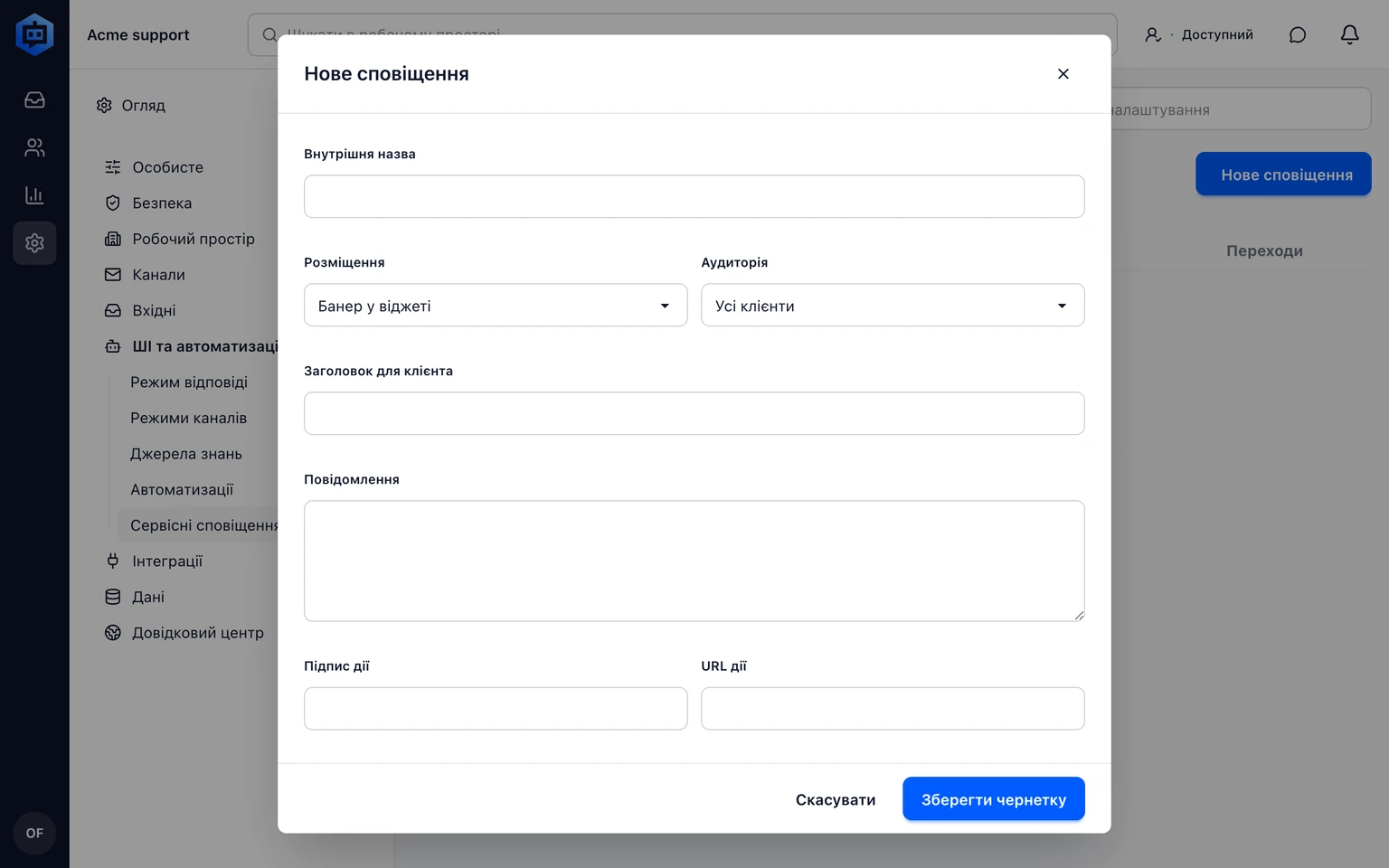Open Інтеграції settings

pos(167,561)
